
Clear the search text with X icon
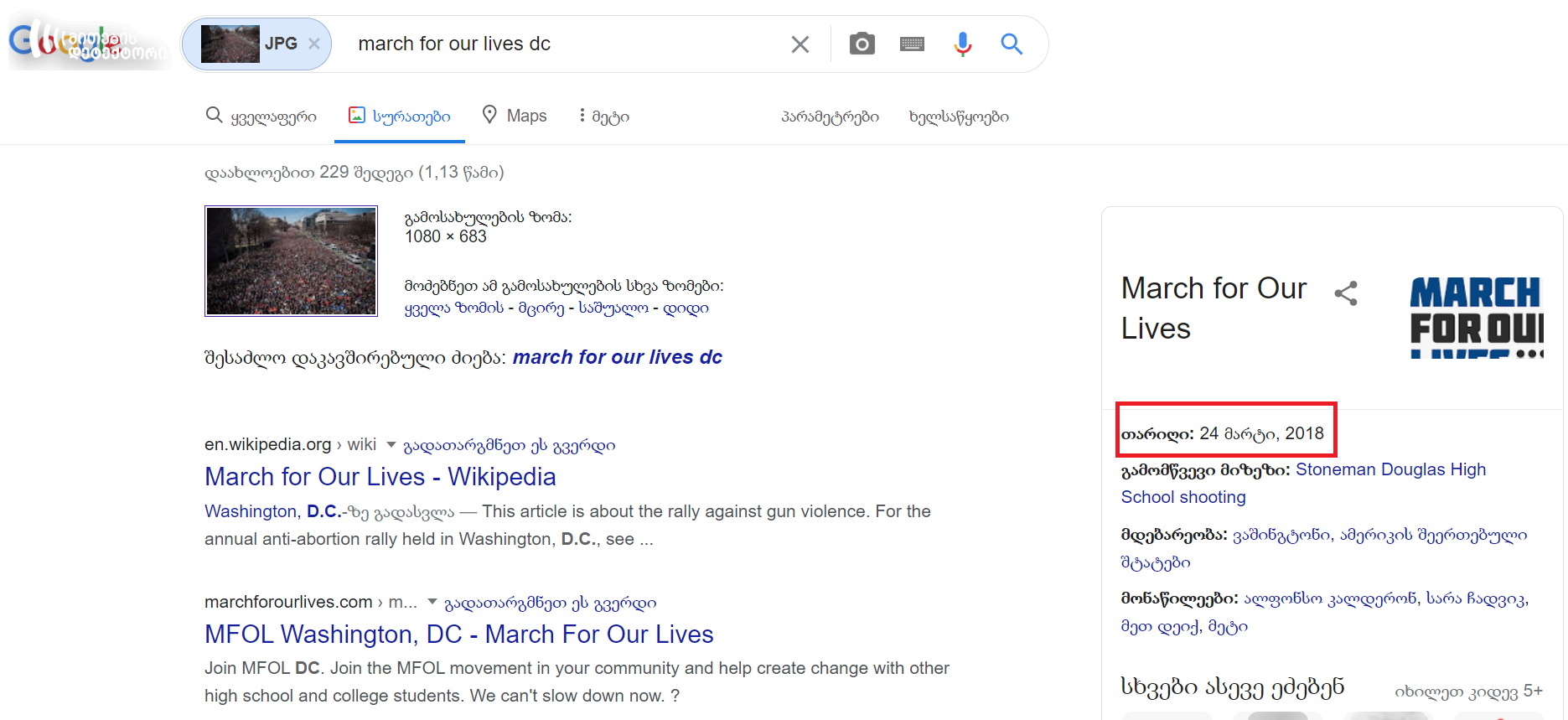coord(800,44)
